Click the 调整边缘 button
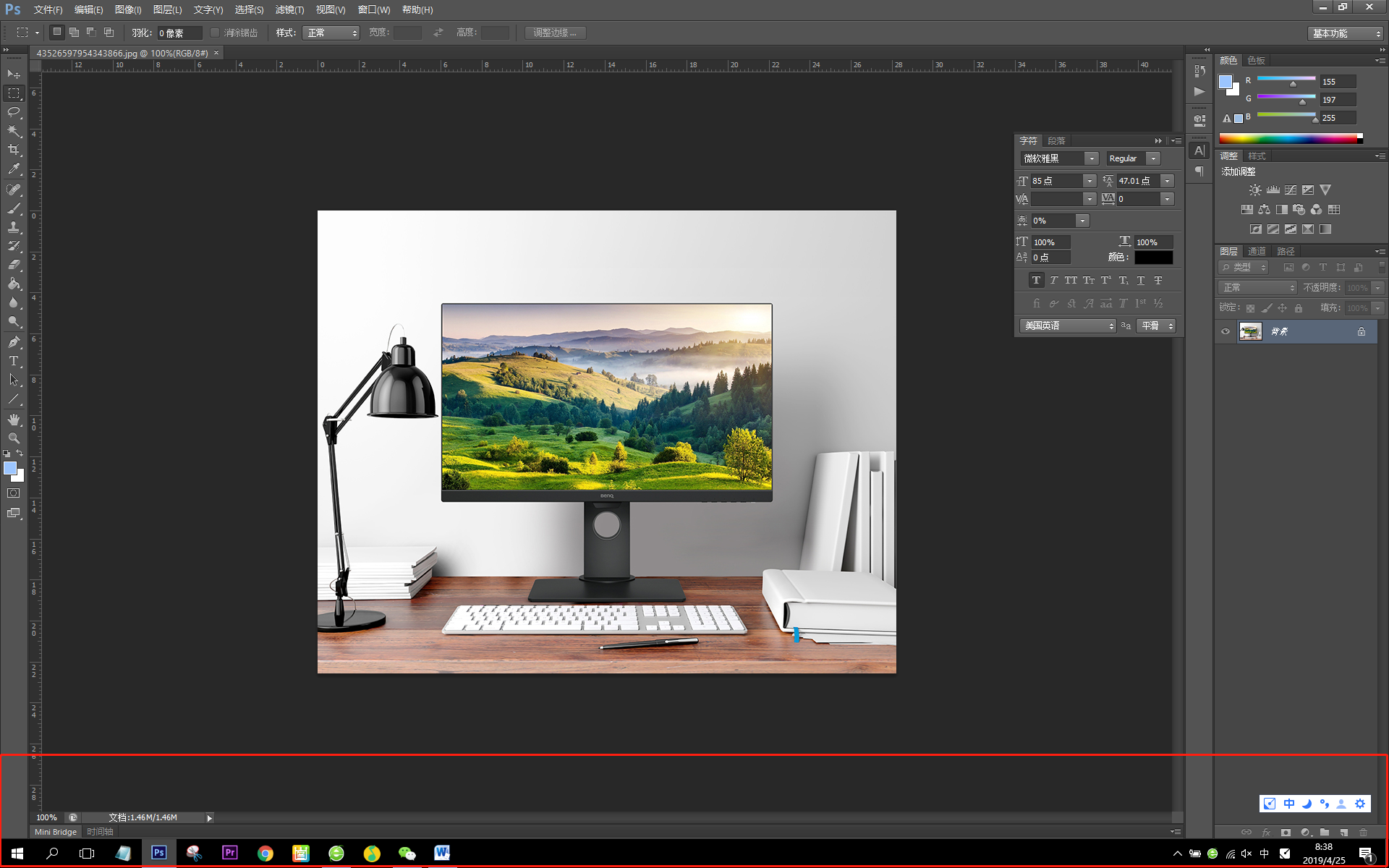Viewport: 1389px width, 868px height. [555, 33]
